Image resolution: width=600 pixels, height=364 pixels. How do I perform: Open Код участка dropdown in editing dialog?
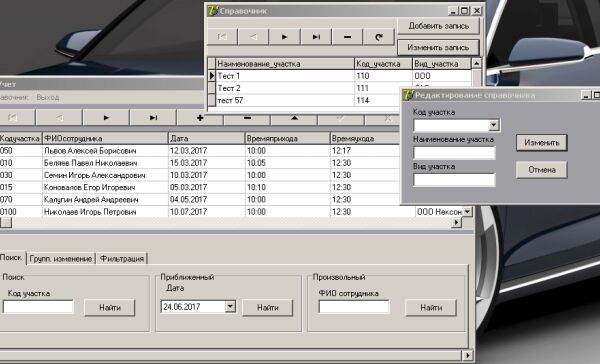tap(494, 125)
